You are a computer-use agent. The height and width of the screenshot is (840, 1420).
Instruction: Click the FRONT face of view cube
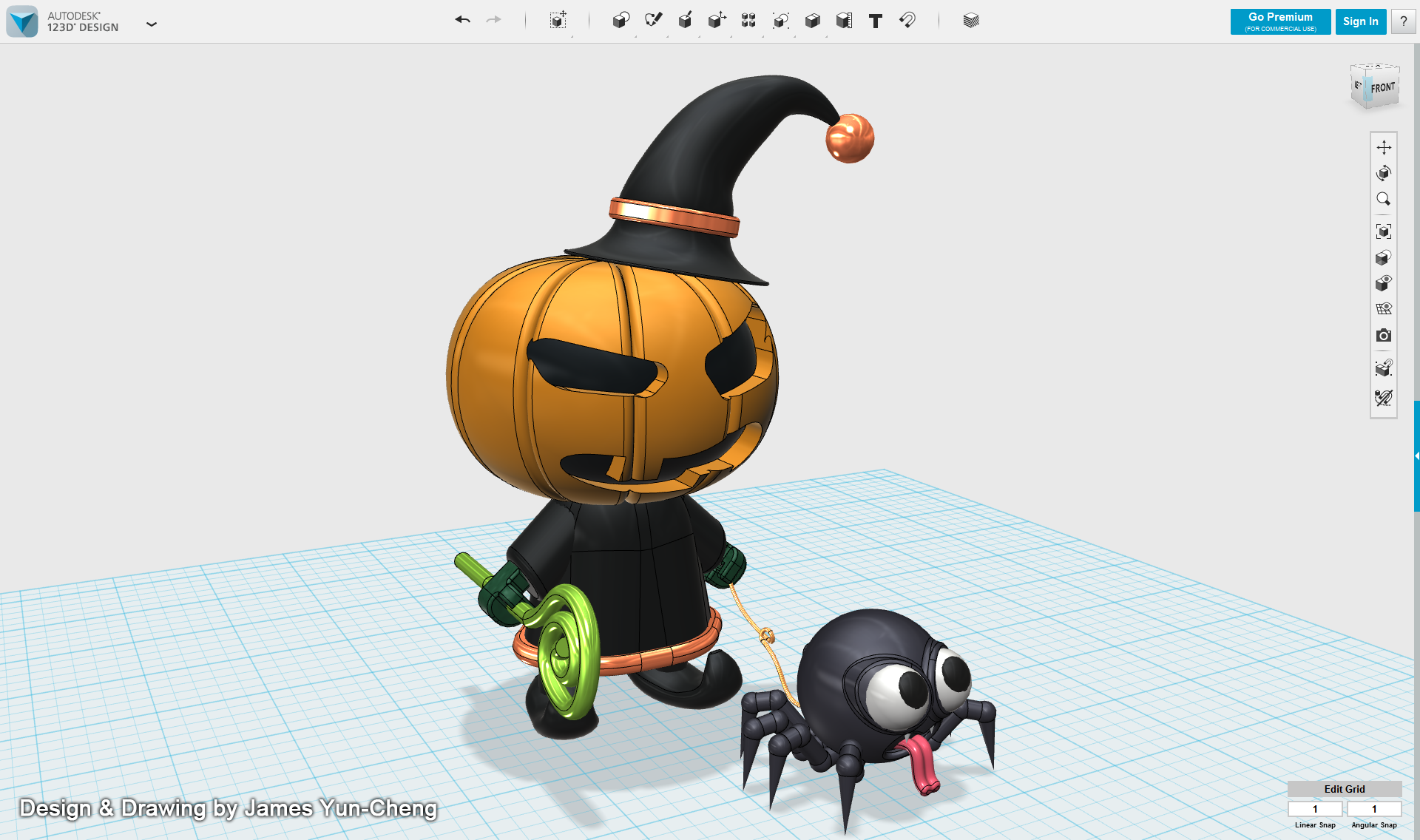(1383, 87)
